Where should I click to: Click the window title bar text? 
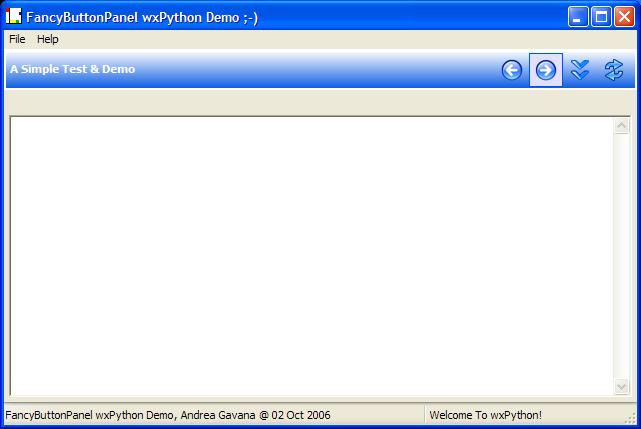coord(142,17)
